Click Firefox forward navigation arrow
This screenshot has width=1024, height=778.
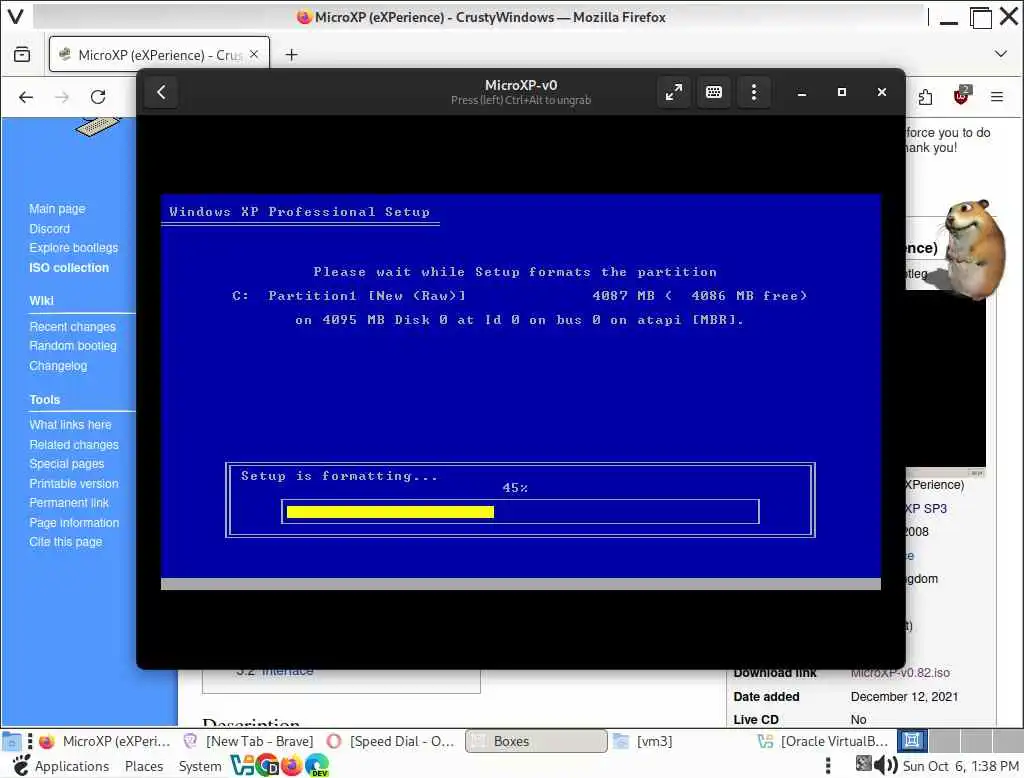pyautogui.click(x=62, y=97)
